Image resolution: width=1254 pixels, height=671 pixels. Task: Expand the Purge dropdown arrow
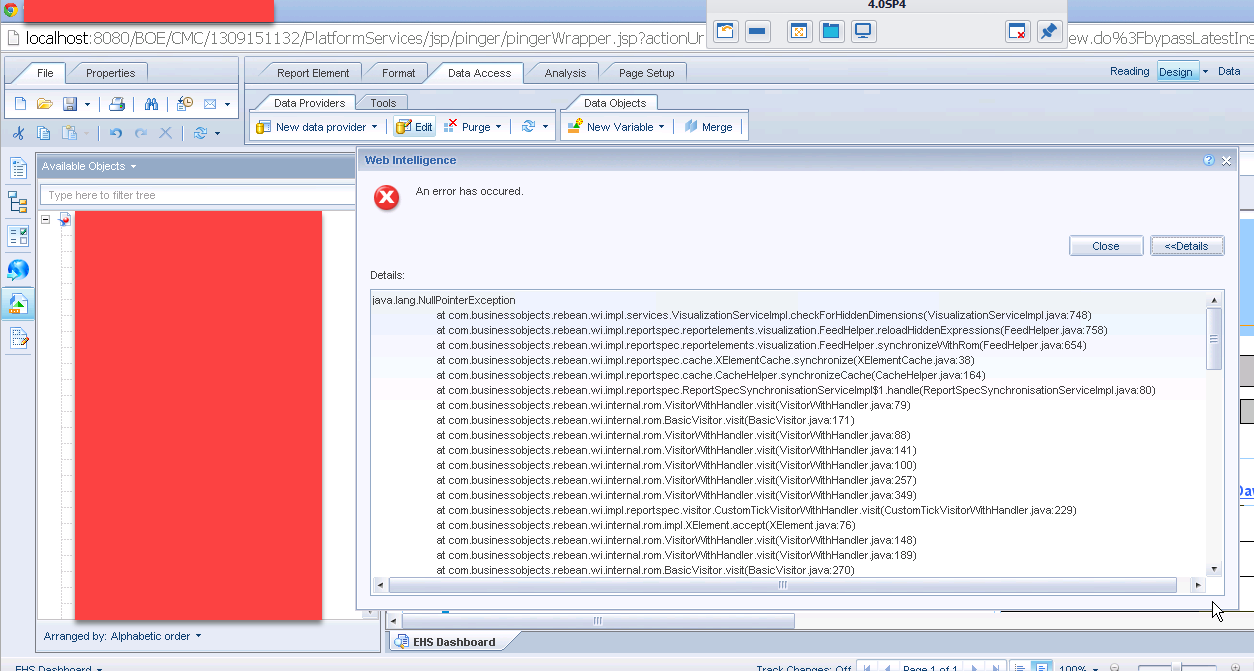click(x=499, y=127)
